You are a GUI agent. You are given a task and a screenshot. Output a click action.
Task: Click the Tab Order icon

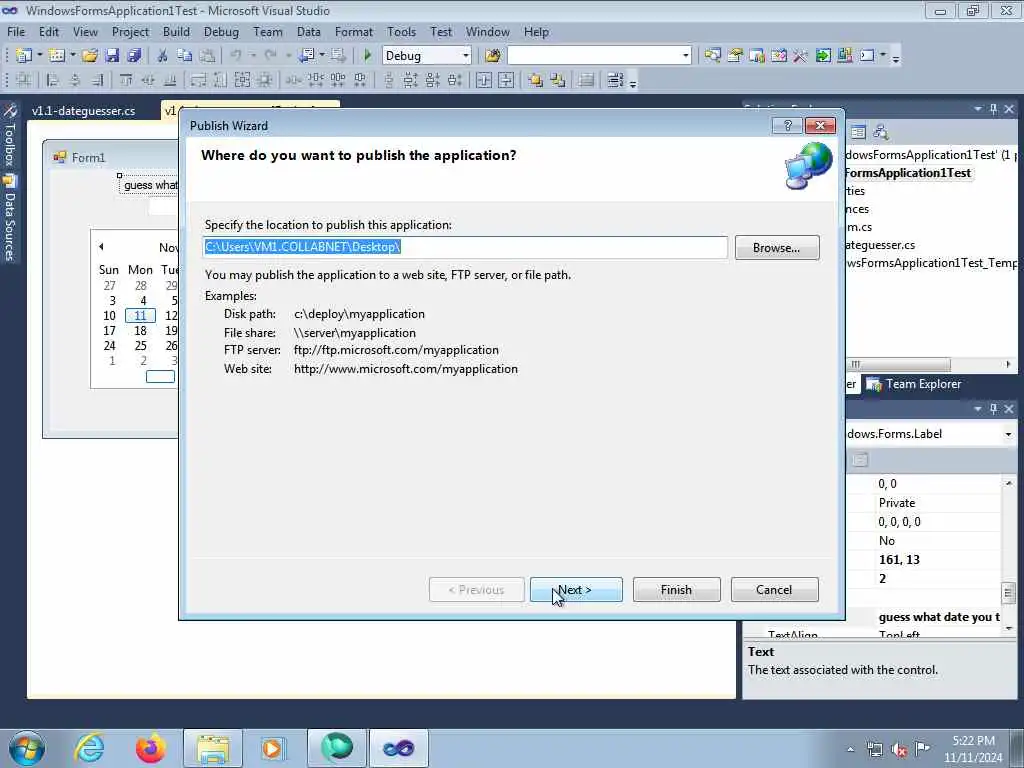coord(615,80)
